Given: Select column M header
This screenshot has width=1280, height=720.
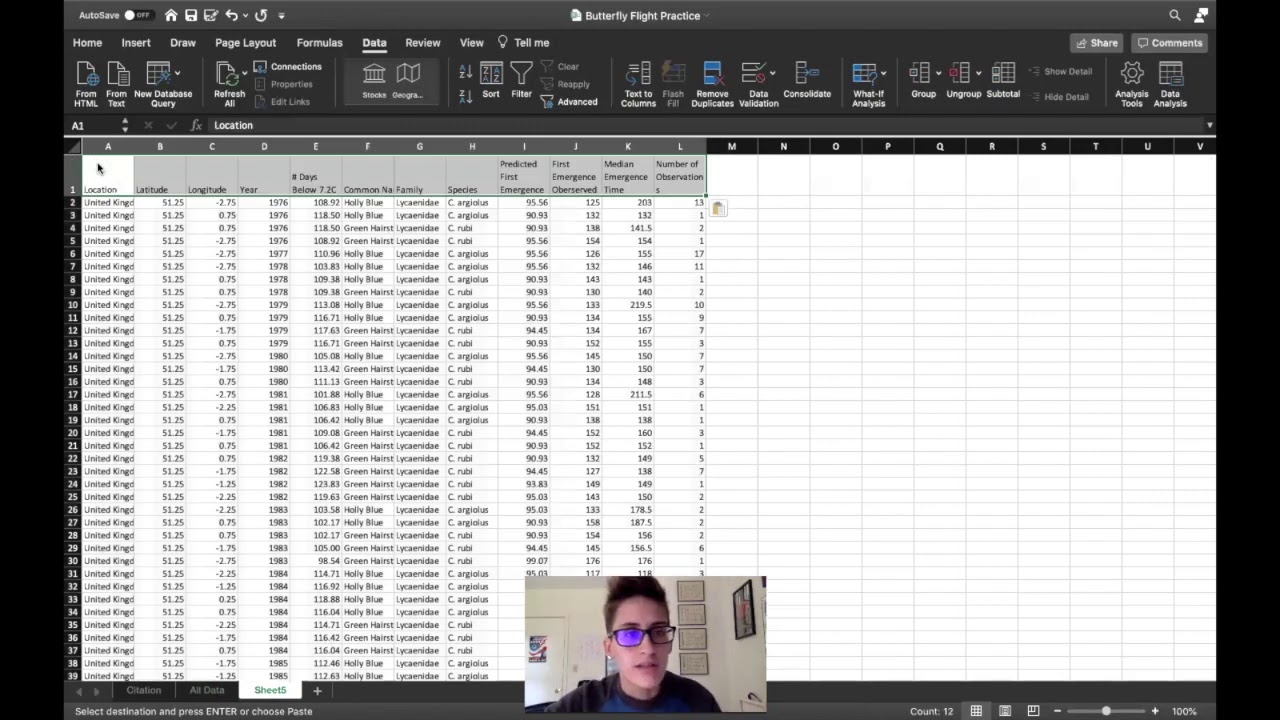Looking at the screenshot, I should point(731,147).
